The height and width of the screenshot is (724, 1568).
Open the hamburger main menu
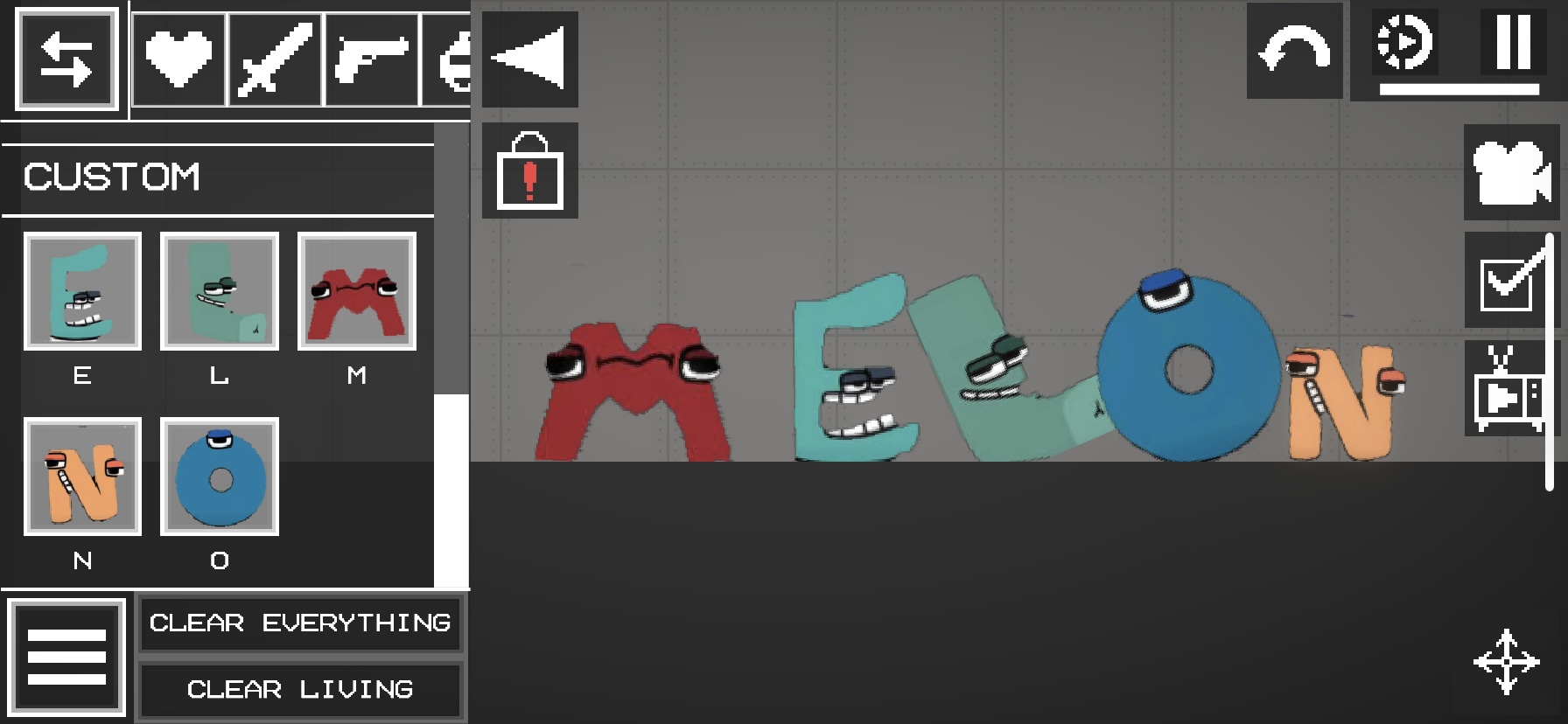66,657
